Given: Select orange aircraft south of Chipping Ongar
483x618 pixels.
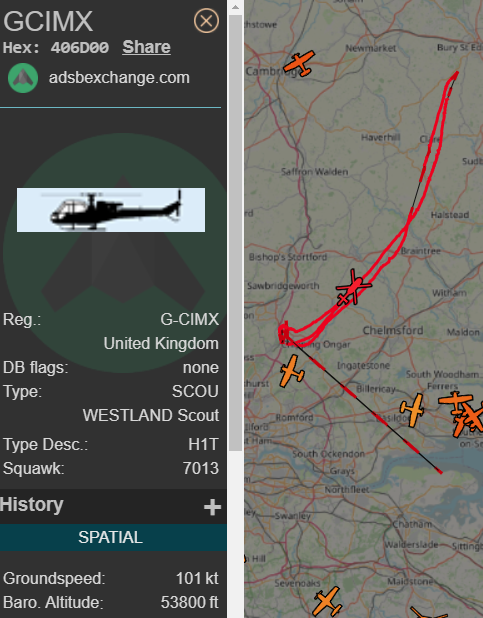Looking at the screenshot, I should [291, 371].
